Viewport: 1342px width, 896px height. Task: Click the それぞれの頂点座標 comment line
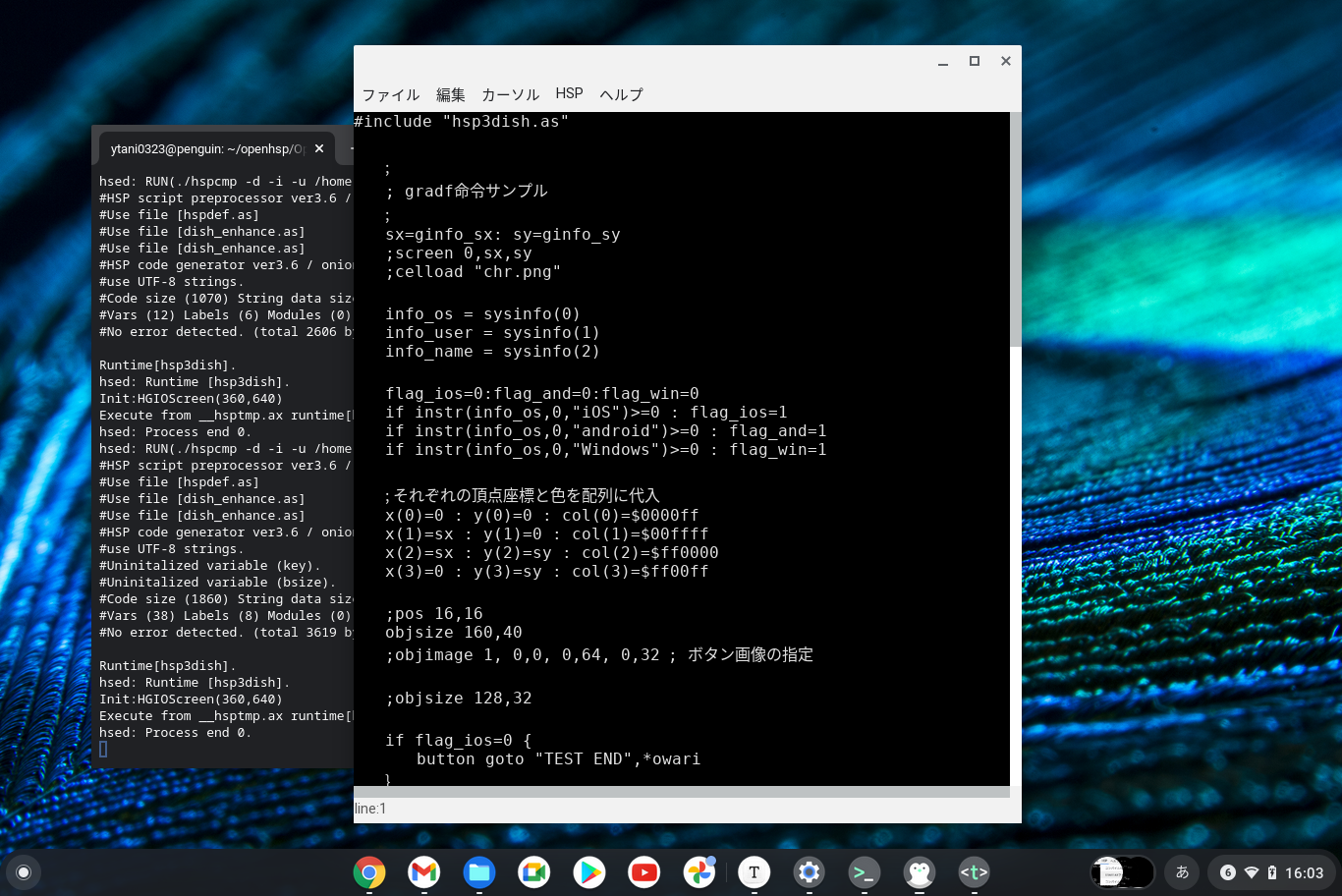click(523, 496)
